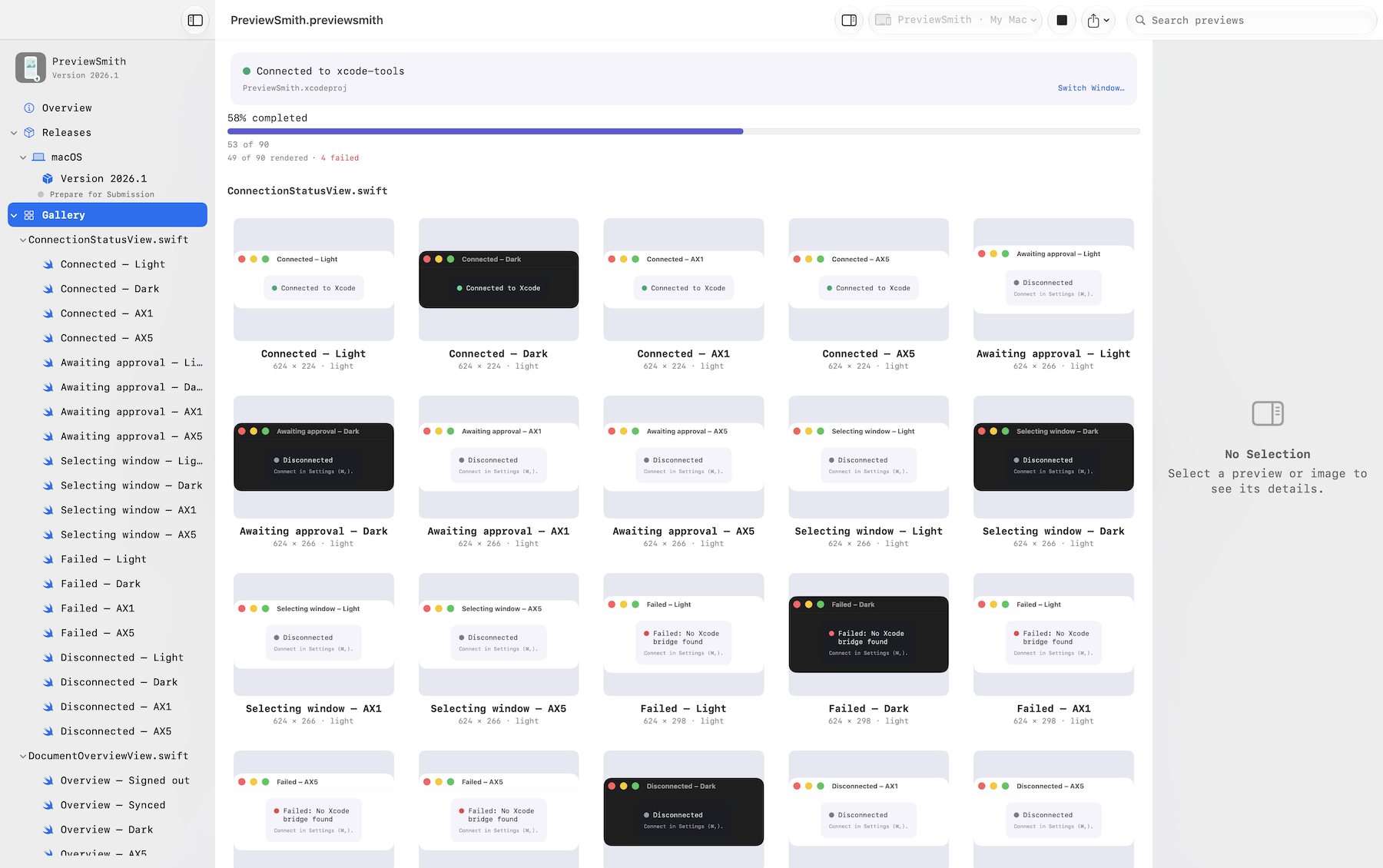Image resolution: width=1383 pixels, height=868 pixels.
Task: Click swift icon for Connected – Dark
Action: click(48, 289)
